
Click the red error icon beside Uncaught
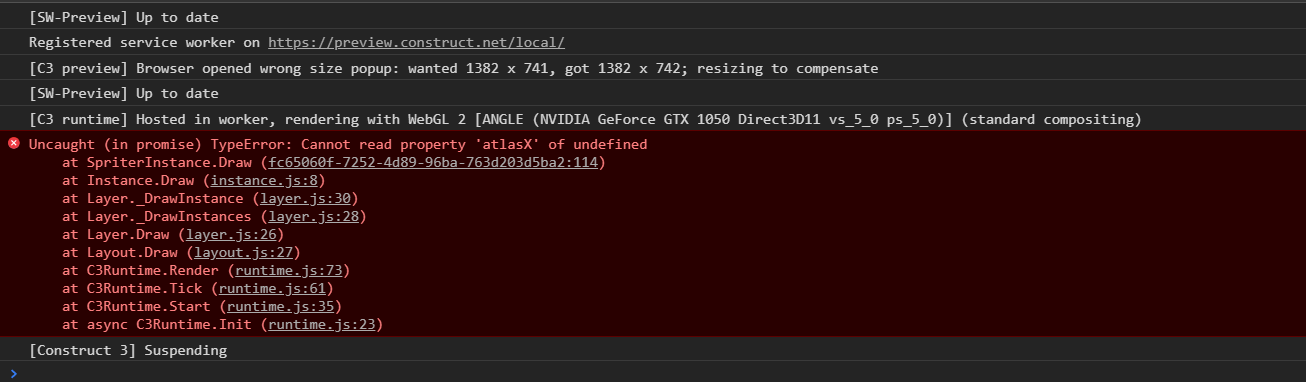(14, 144)
